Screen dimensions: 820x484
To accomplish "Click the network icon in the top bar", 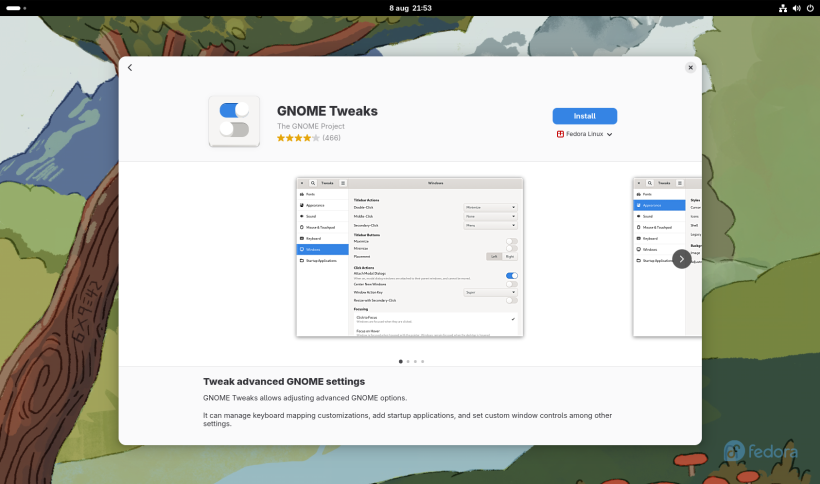I will pos(783,8).
